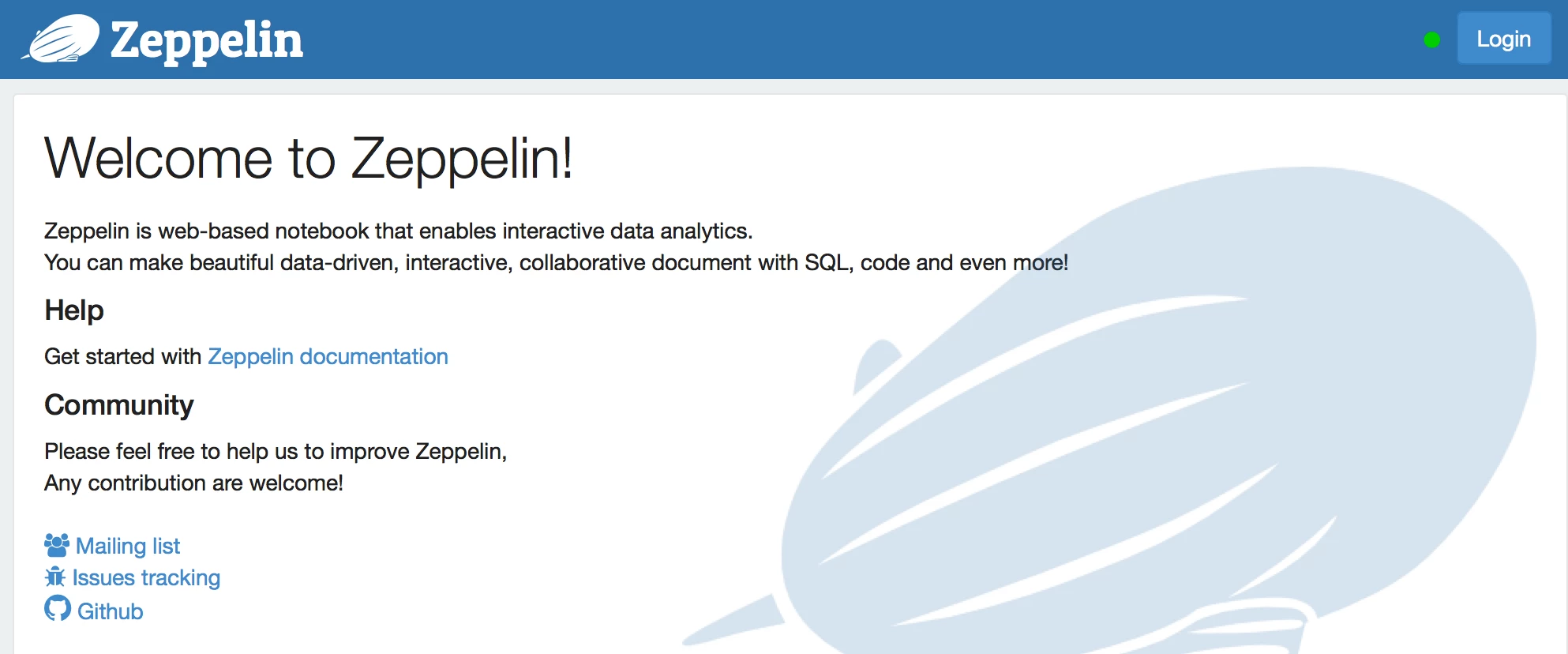This screenshot has width=1568, height=654.
Task: Open the Issues tracking link
Action: click(x=146, y=578)
